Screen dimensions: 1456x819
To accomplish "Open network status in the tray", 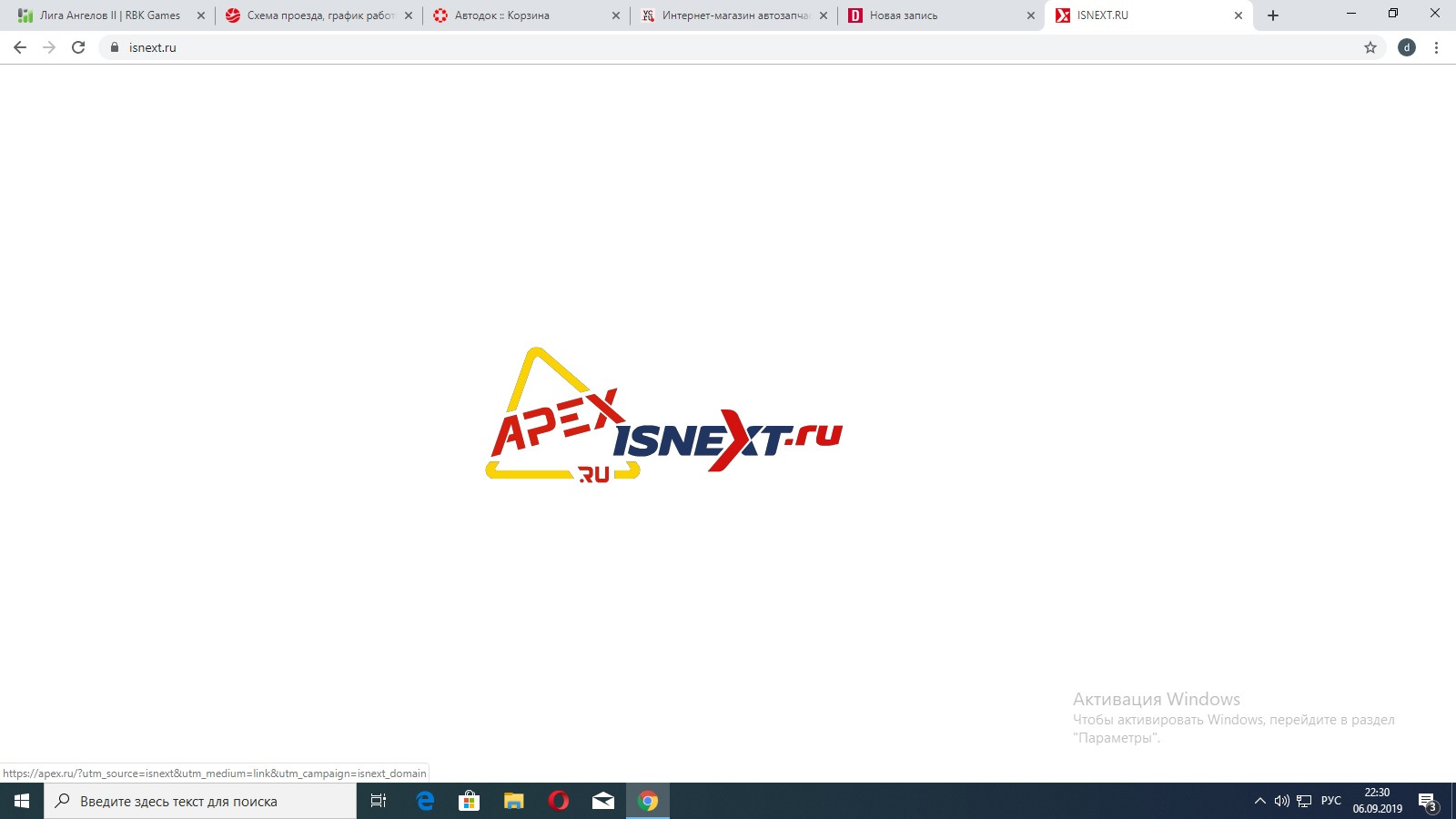I will pos(1304,801).
